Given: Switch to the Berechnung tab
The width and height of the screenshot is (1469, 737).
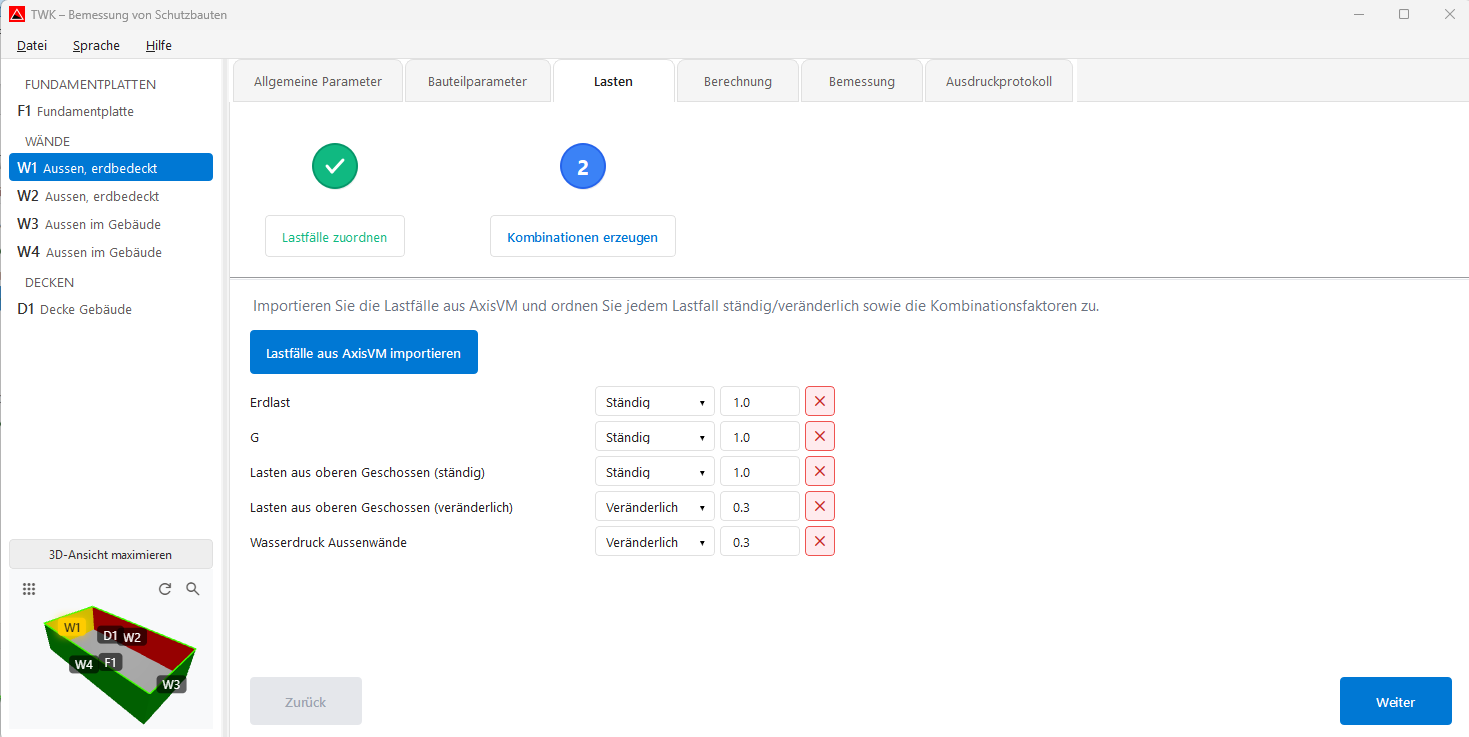Looking at the screenshot, I should click(x=737, y=80).
